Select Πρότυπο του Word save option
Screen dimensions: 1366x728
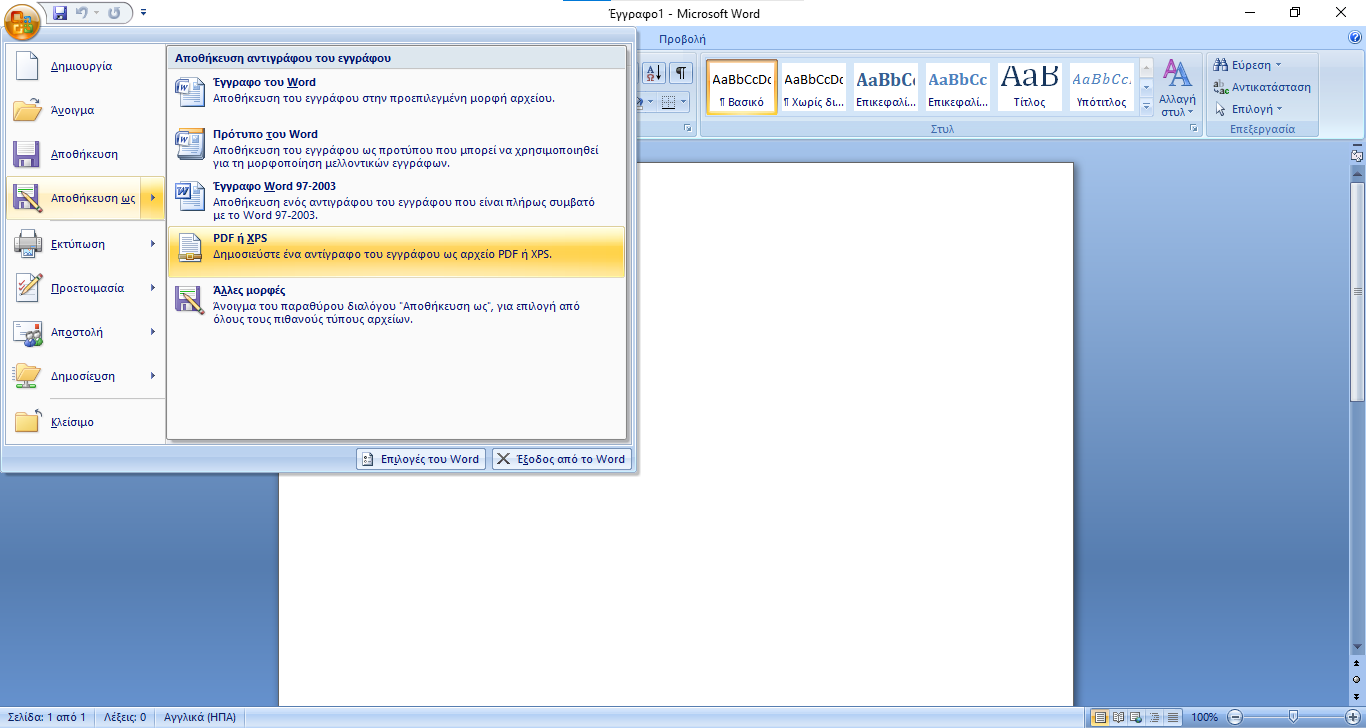click(x=396, y=148)
